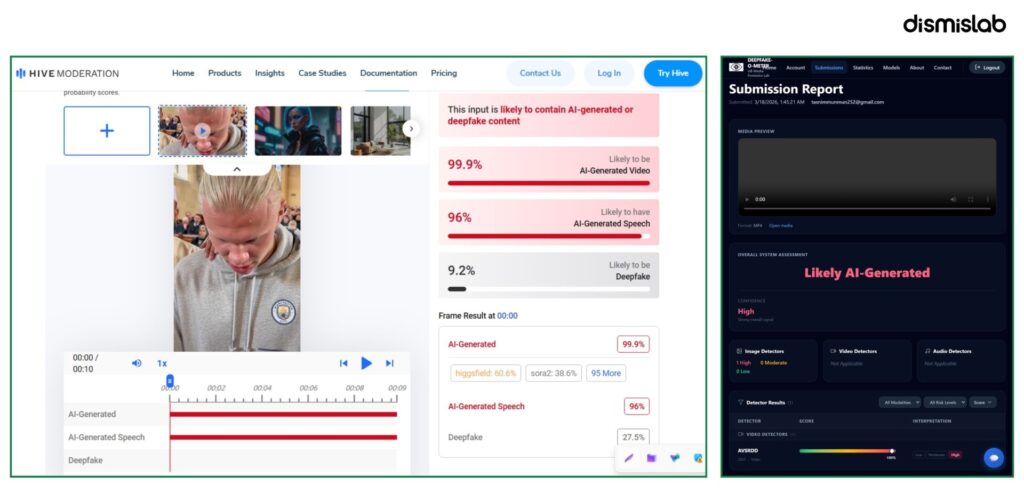Open media preview more options menu

coord(987,199)
